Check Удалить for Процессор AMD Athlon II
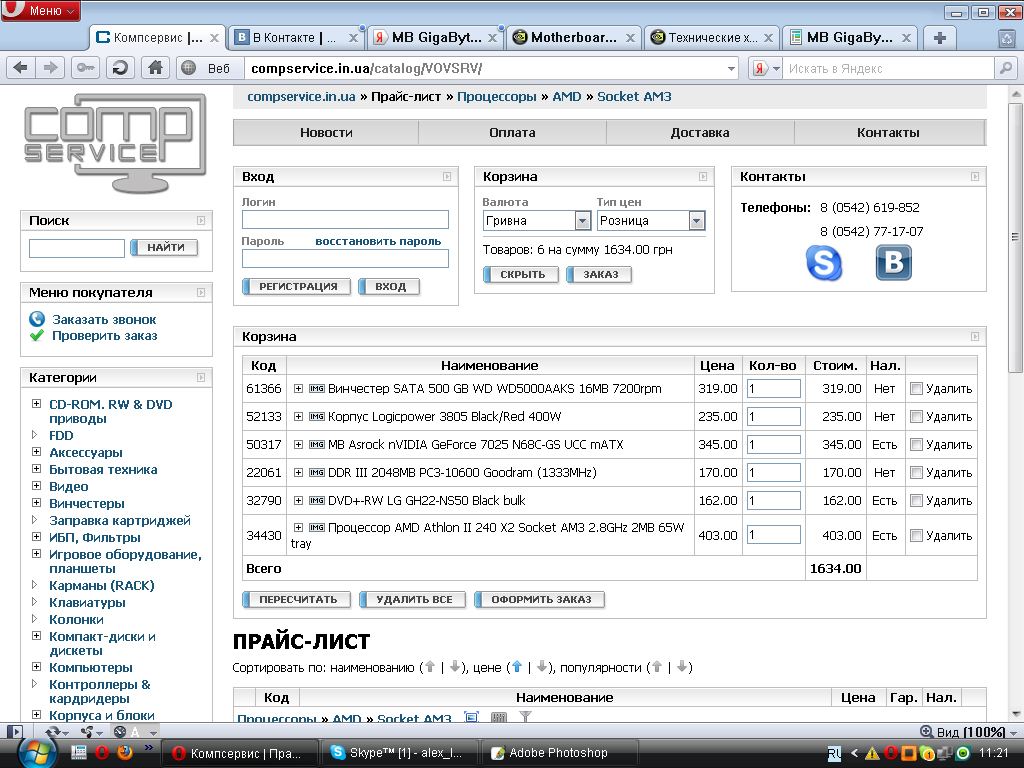 click(x=916, y=536)
